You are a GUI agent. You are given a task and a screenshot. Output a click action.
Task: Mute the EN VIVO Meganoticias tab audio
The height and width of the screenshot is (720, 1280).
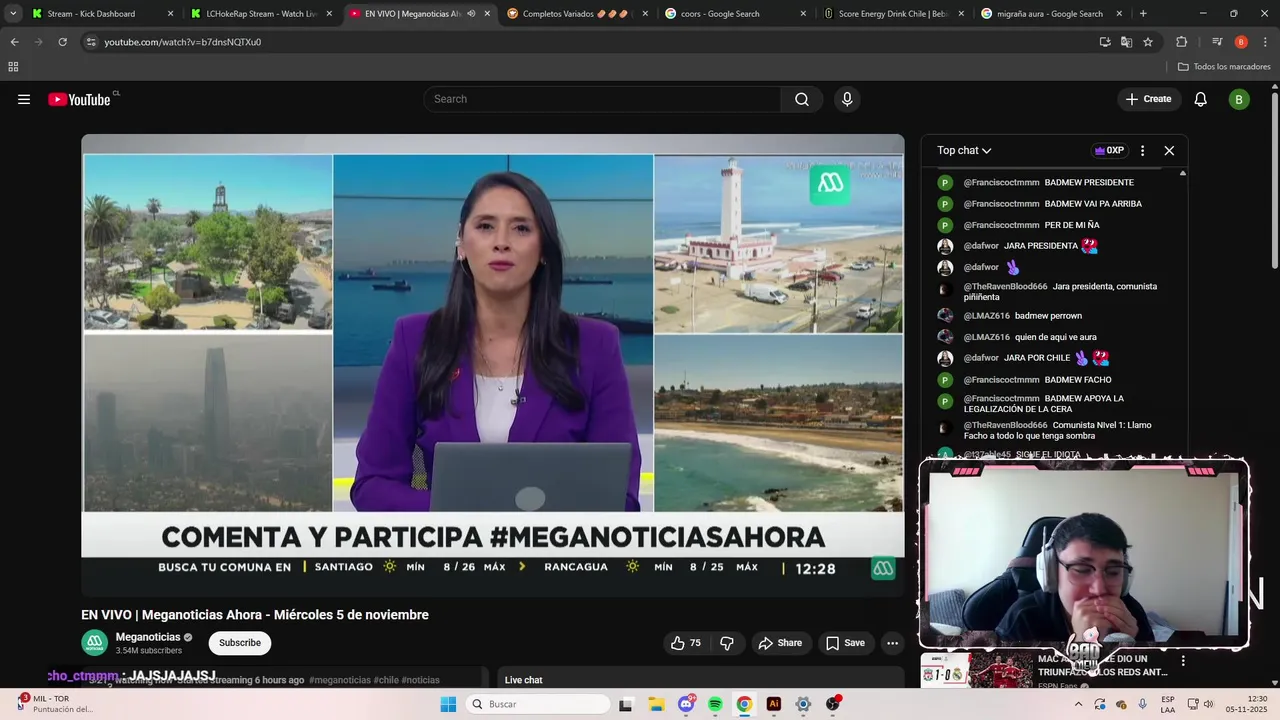click(x=471, y=14)
